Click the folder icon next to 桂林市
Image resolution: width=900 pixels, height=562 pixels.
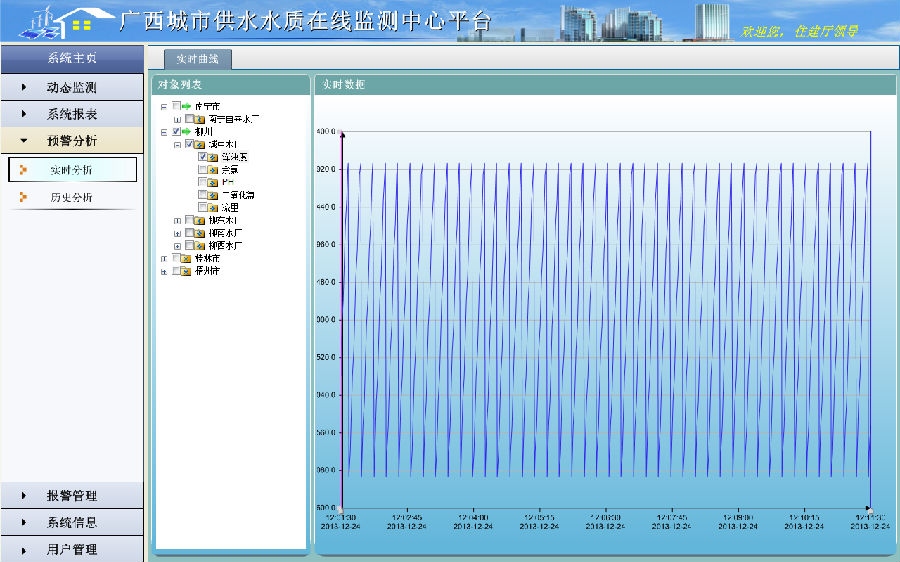coord(186,258)
